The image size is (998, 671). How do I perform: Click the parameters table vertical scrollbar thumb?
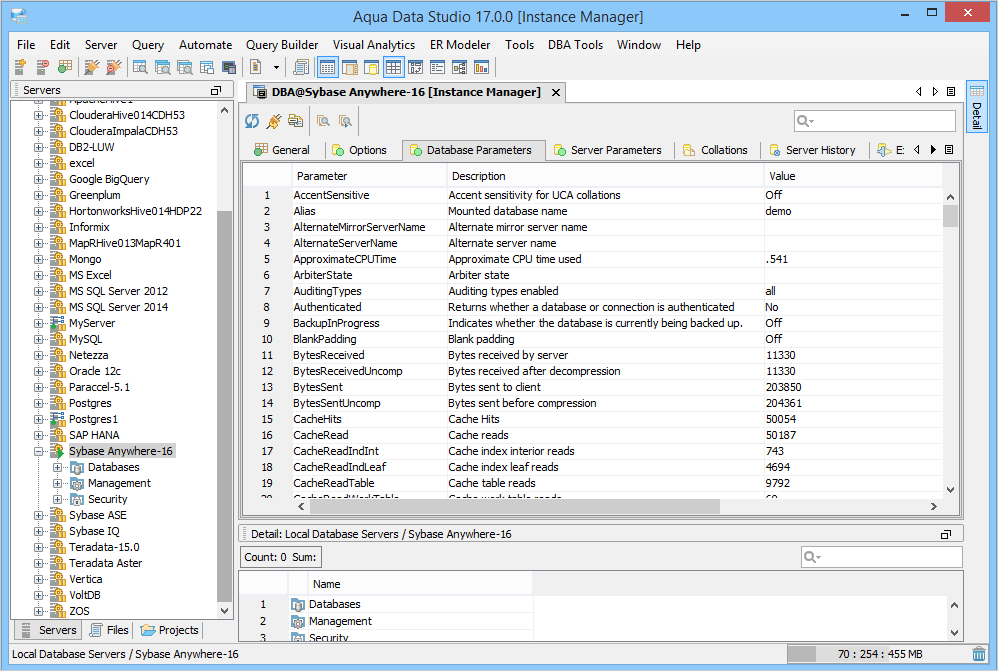(950, 216)
